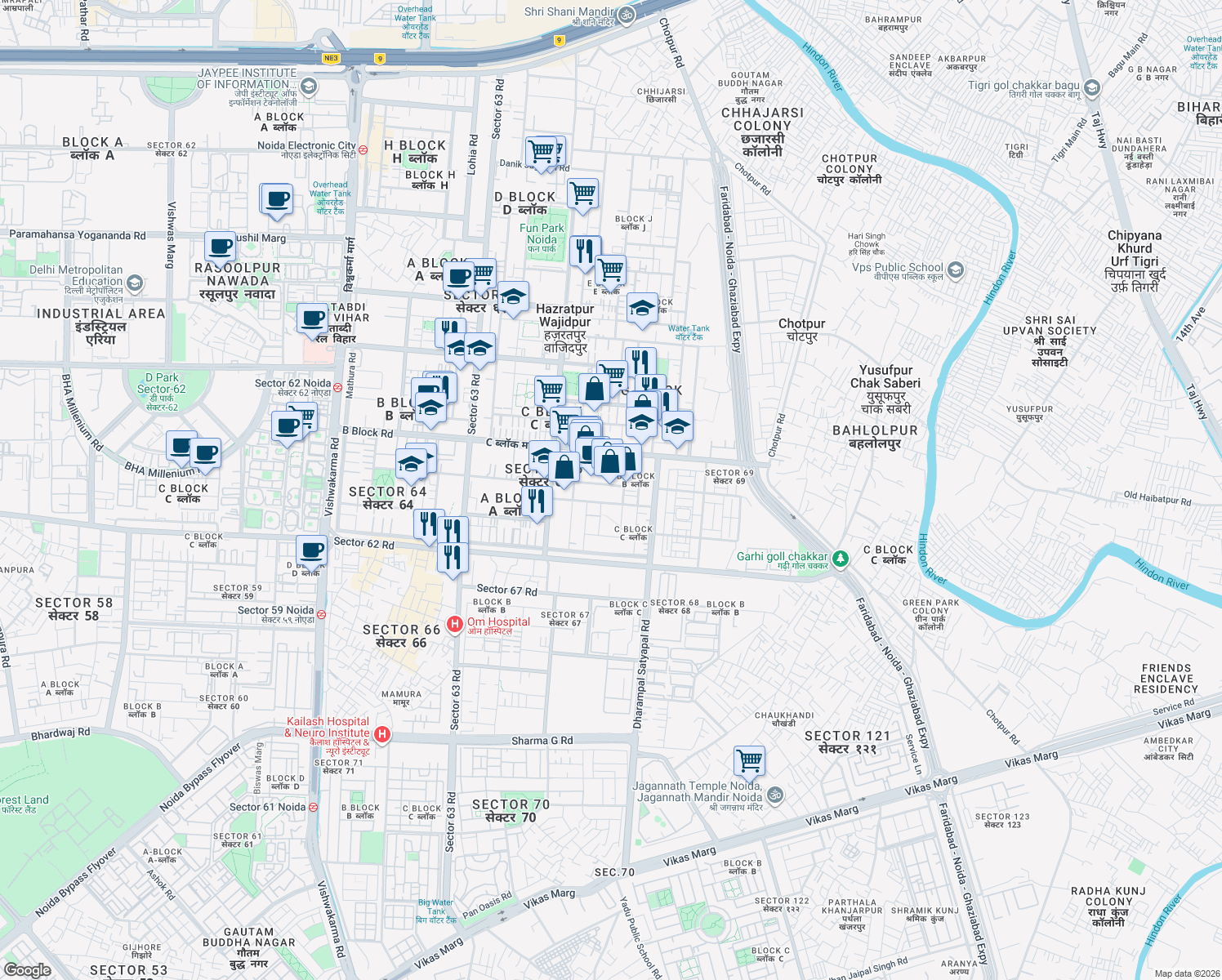Click the Kailash Hospital & Neuro Institute marker
Viewport: 1222px width, 980px height.
pyautogui.click(x=381, y=734)
